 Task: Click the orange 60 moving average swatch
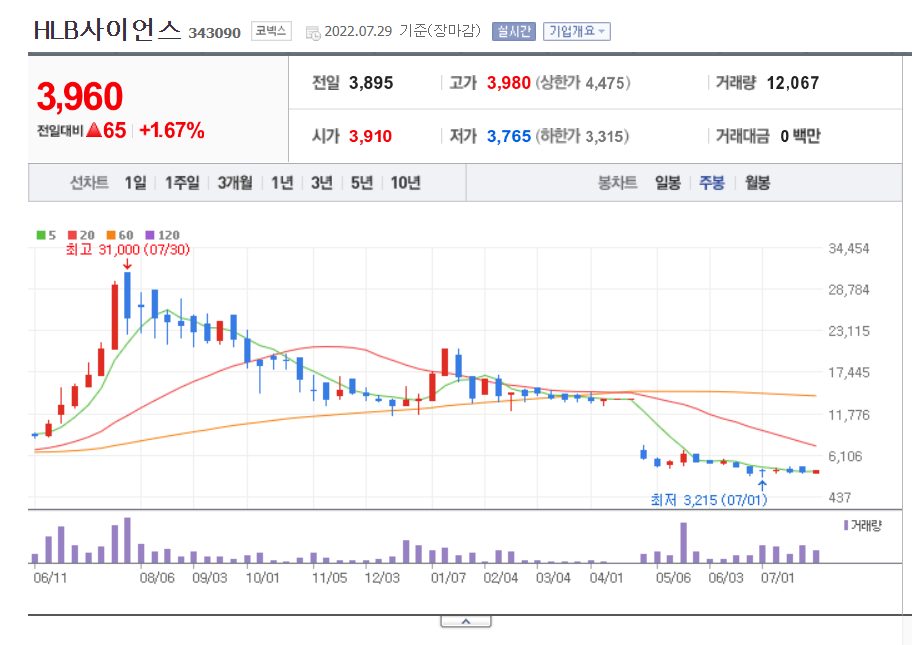click(111, 235)
